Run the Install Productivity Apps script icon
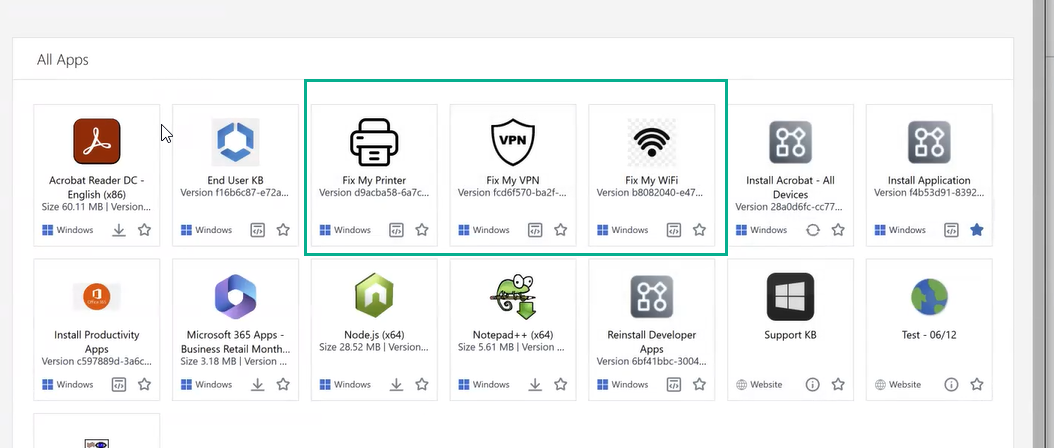Viewport: 1054px width, 448px height. [119, 385]
